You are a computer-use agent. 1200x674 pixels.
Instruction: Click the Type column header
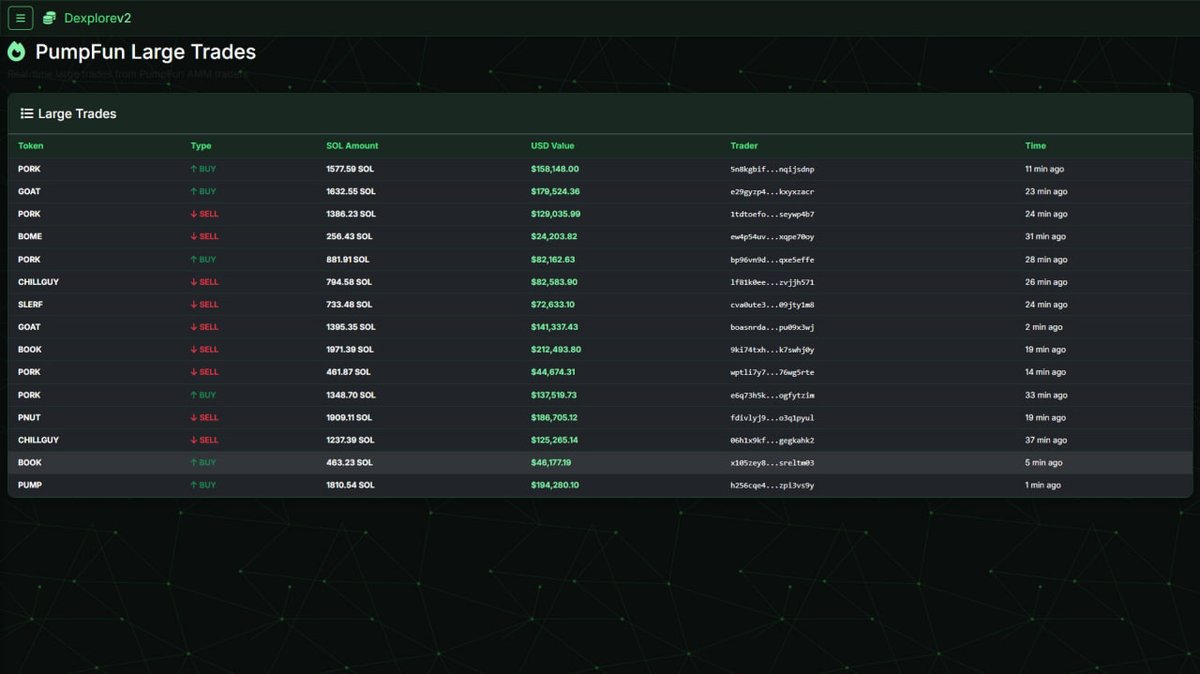(201, 146)
